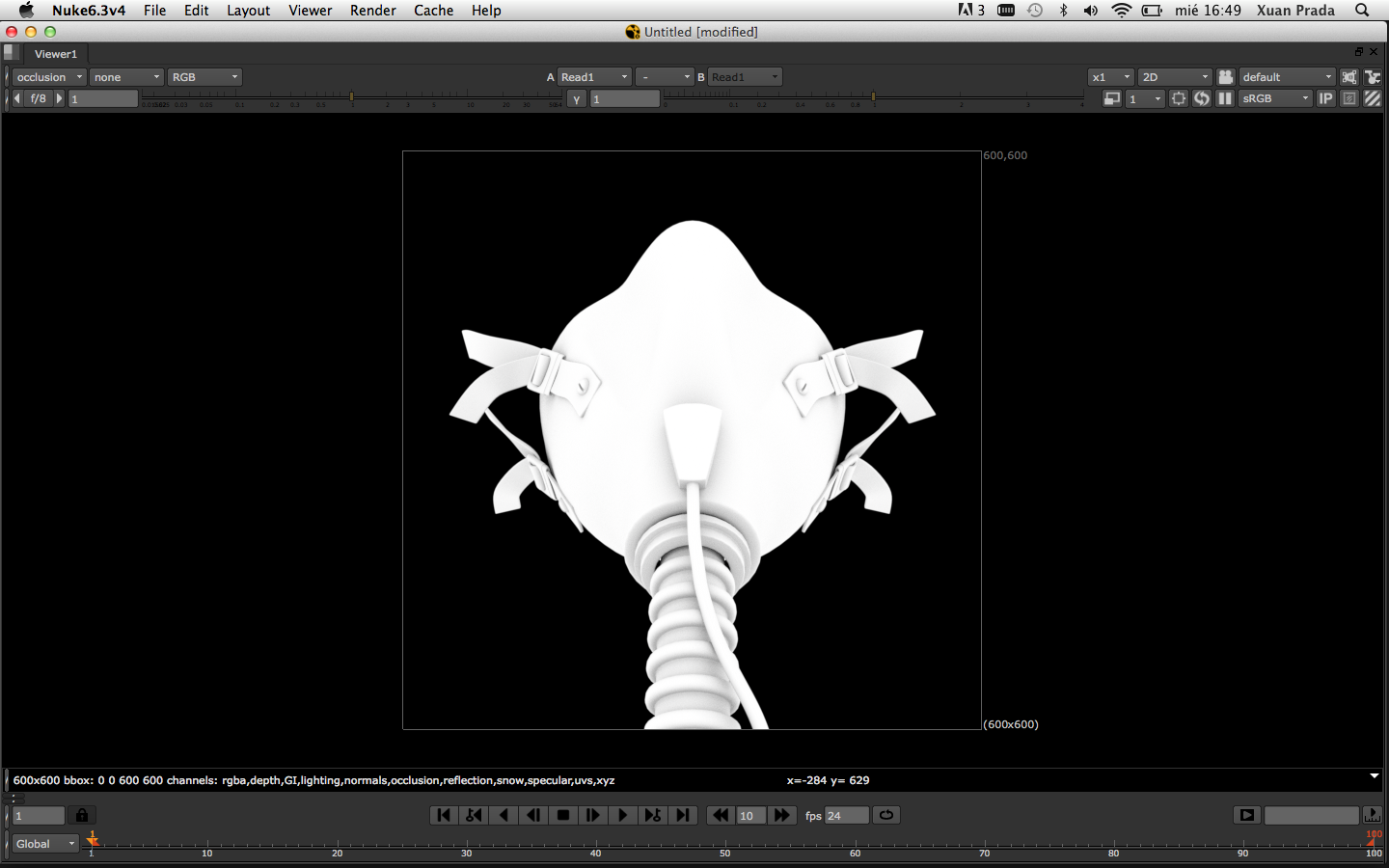Open the sRGB viewer LUT dropdown
1389x868 pixels.
[x=1276, y=98]
